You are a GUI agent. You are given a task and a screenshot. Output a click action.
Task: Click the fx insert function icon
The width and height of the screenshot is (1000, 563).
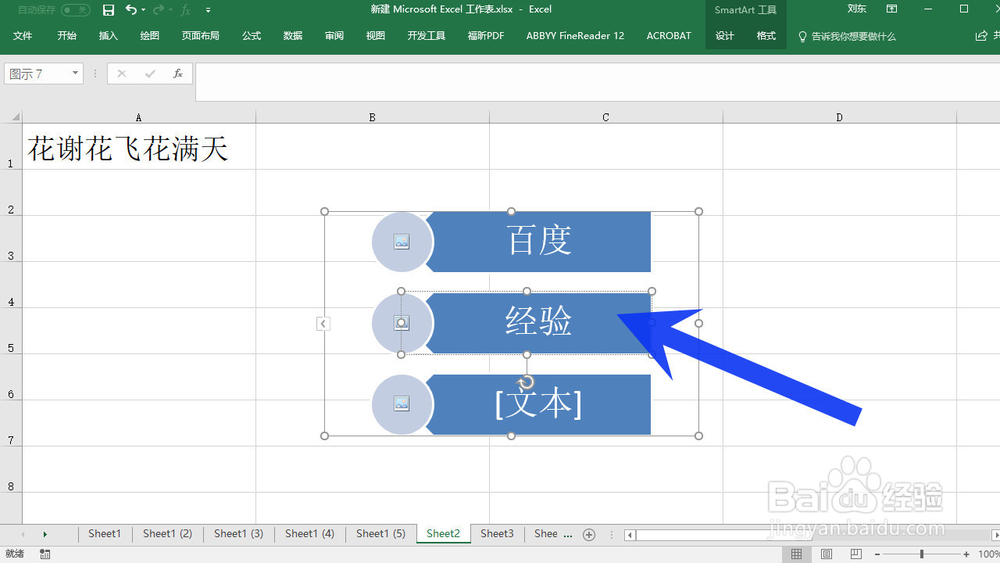[178, 74]
